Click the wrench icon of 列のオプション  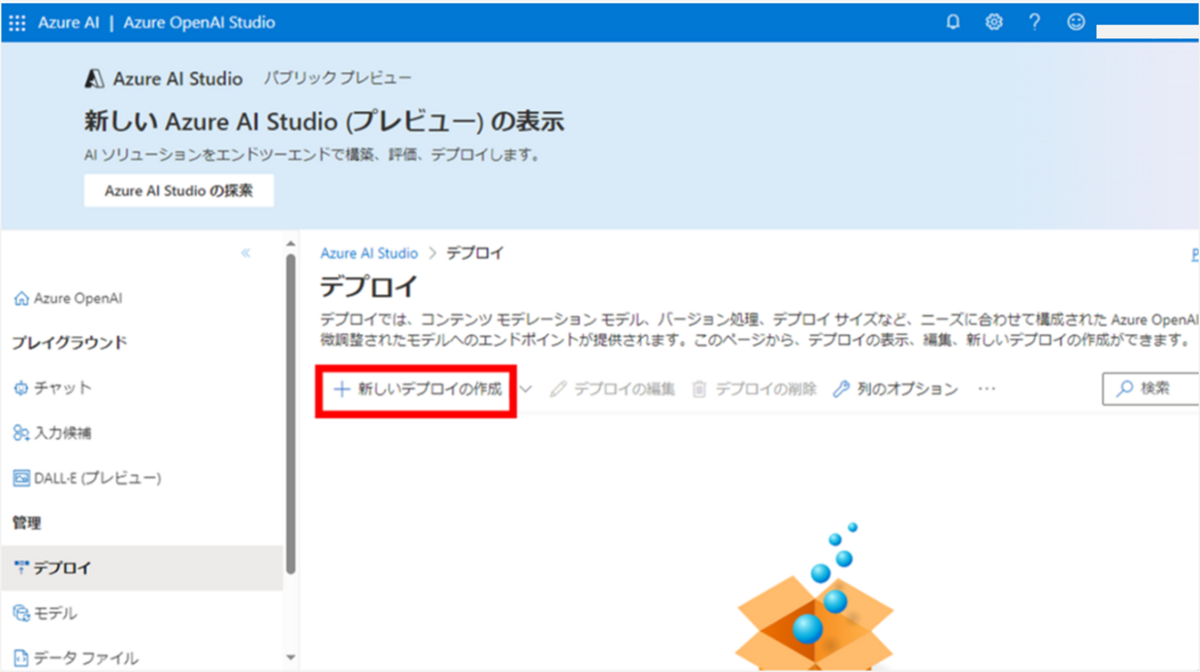(x=841, y=389)
